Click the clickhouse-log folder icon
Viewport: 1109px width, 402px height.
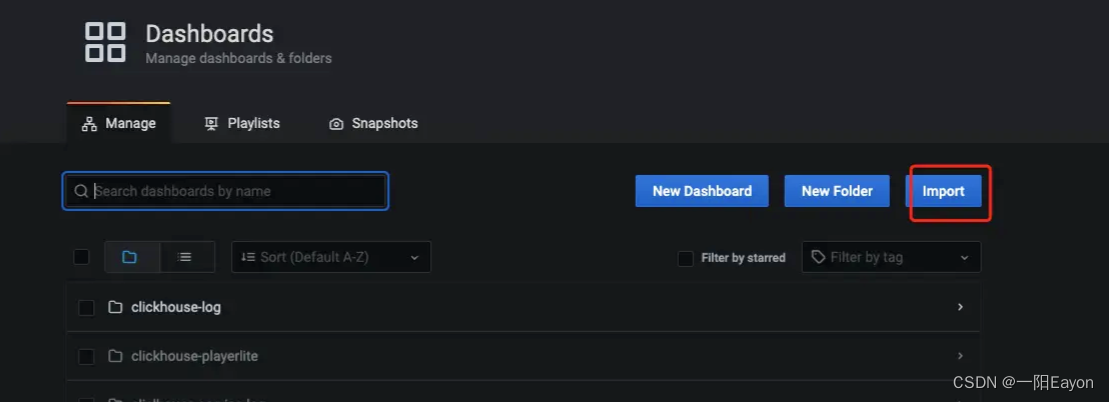click(115, 307)
